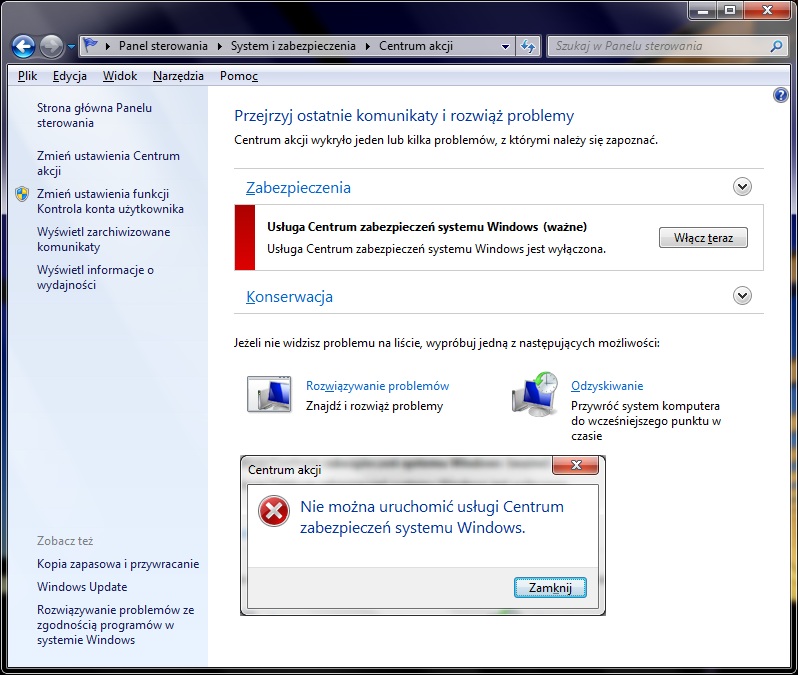The width and height of the screenshot is (798, 675).
Task: Select 'Panel sterowania' breadcrumb
Action: pyautogui.click(x=163, y=46)
